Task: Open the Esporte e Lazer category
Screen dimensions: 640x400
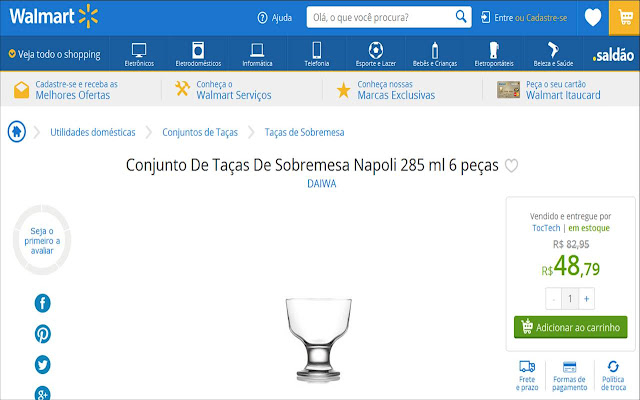Action: [x=376, y=54]
